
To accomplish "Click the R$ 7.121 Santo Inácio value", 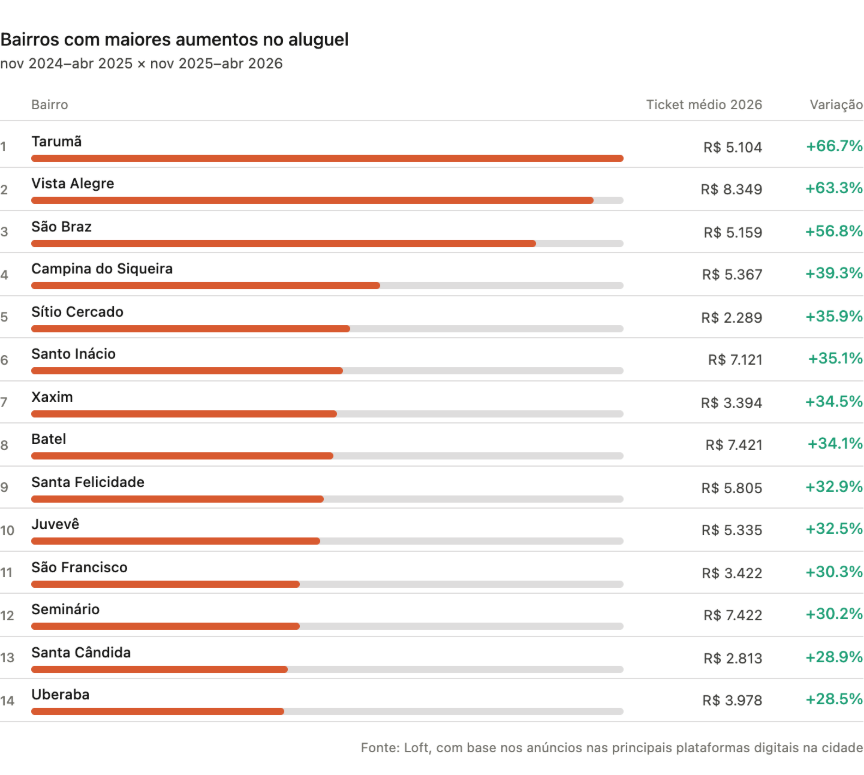I will [x=734, y=360].
